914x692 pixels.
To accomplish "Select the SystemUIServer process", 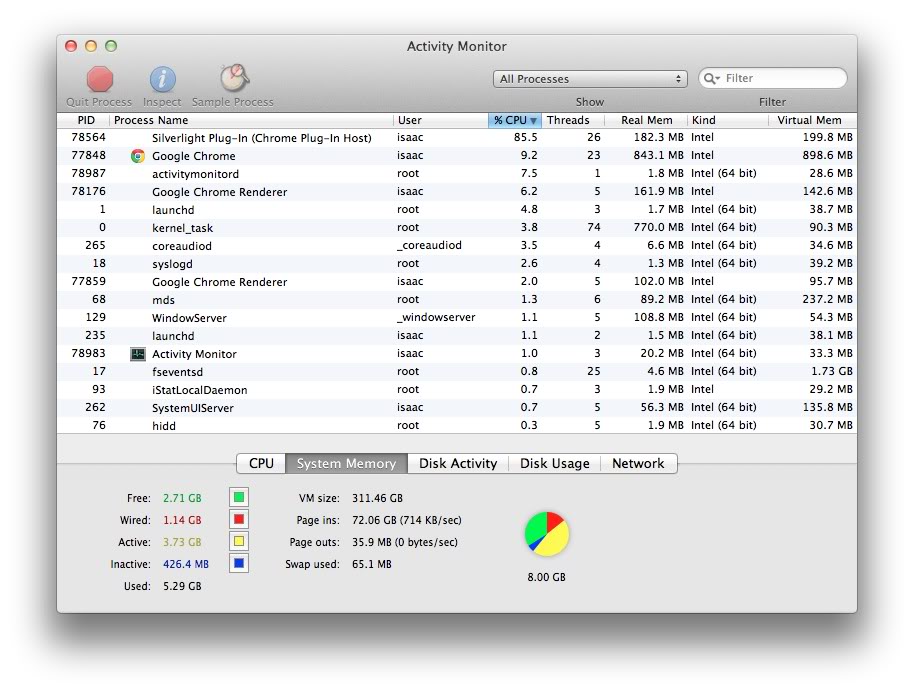I will pyautogui.click(x=457, y=408).
